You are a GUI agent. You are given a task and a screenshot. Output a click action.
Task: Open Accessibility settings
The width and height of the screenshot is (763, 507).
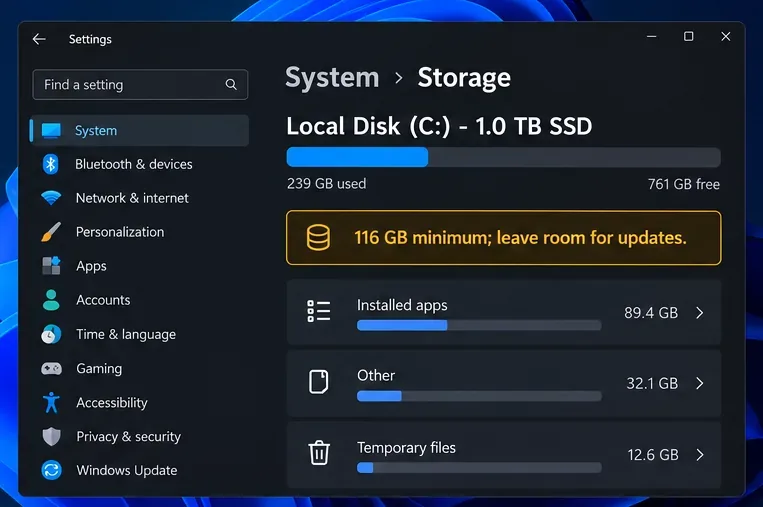tap(140, 402)
